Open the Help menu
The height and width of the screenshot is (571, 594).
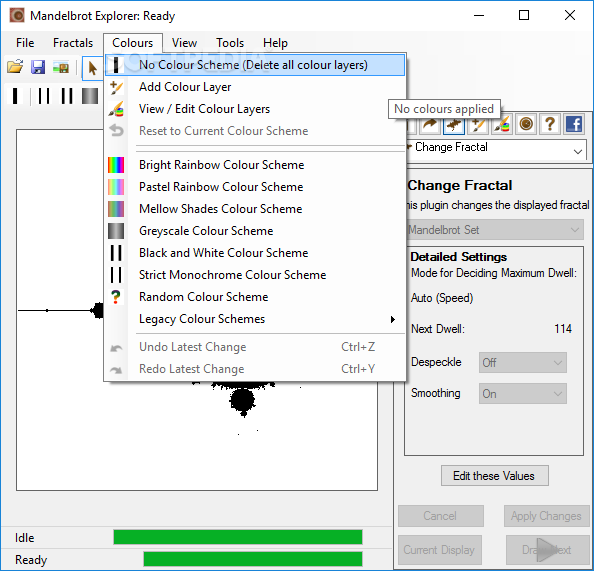[275, 43]
